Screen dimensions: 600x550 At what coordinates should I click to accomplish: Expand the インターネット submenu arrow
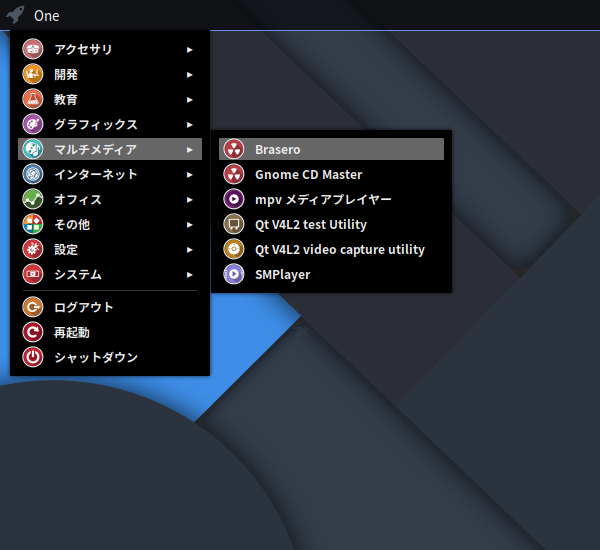(189, 175)
